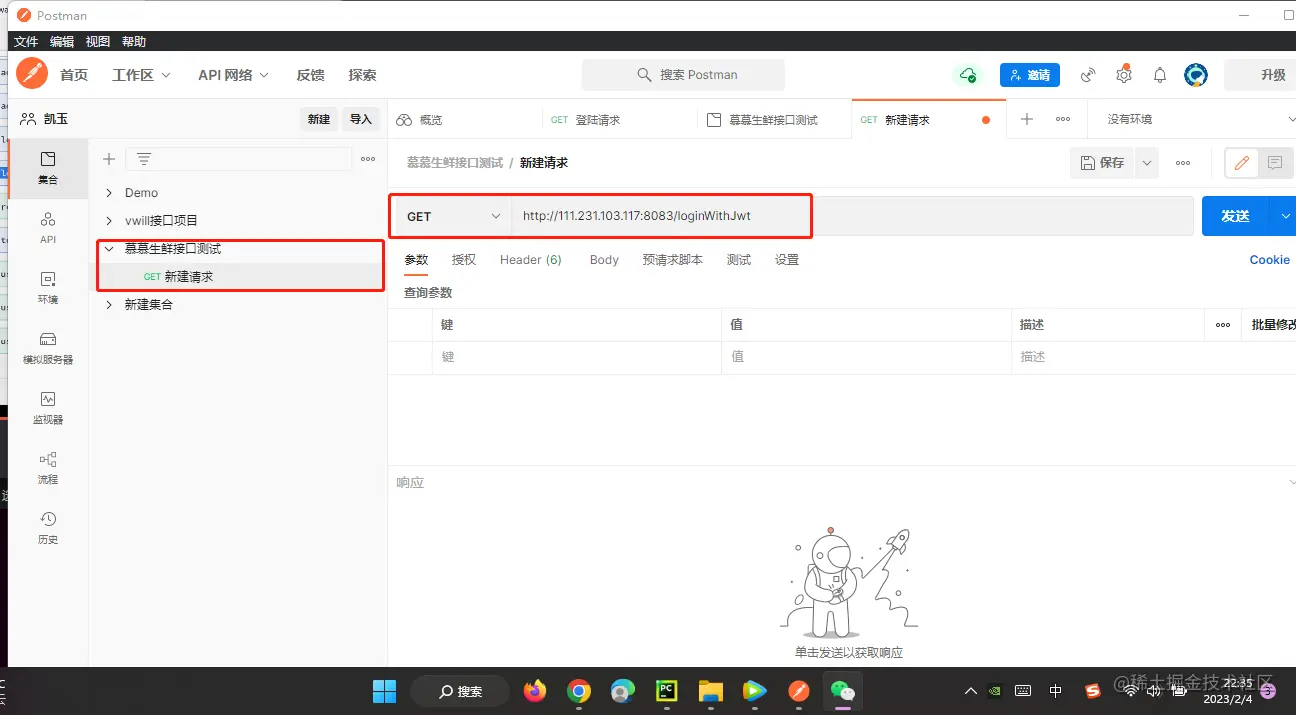Open Chrome from the taskbar

[578, 691]
